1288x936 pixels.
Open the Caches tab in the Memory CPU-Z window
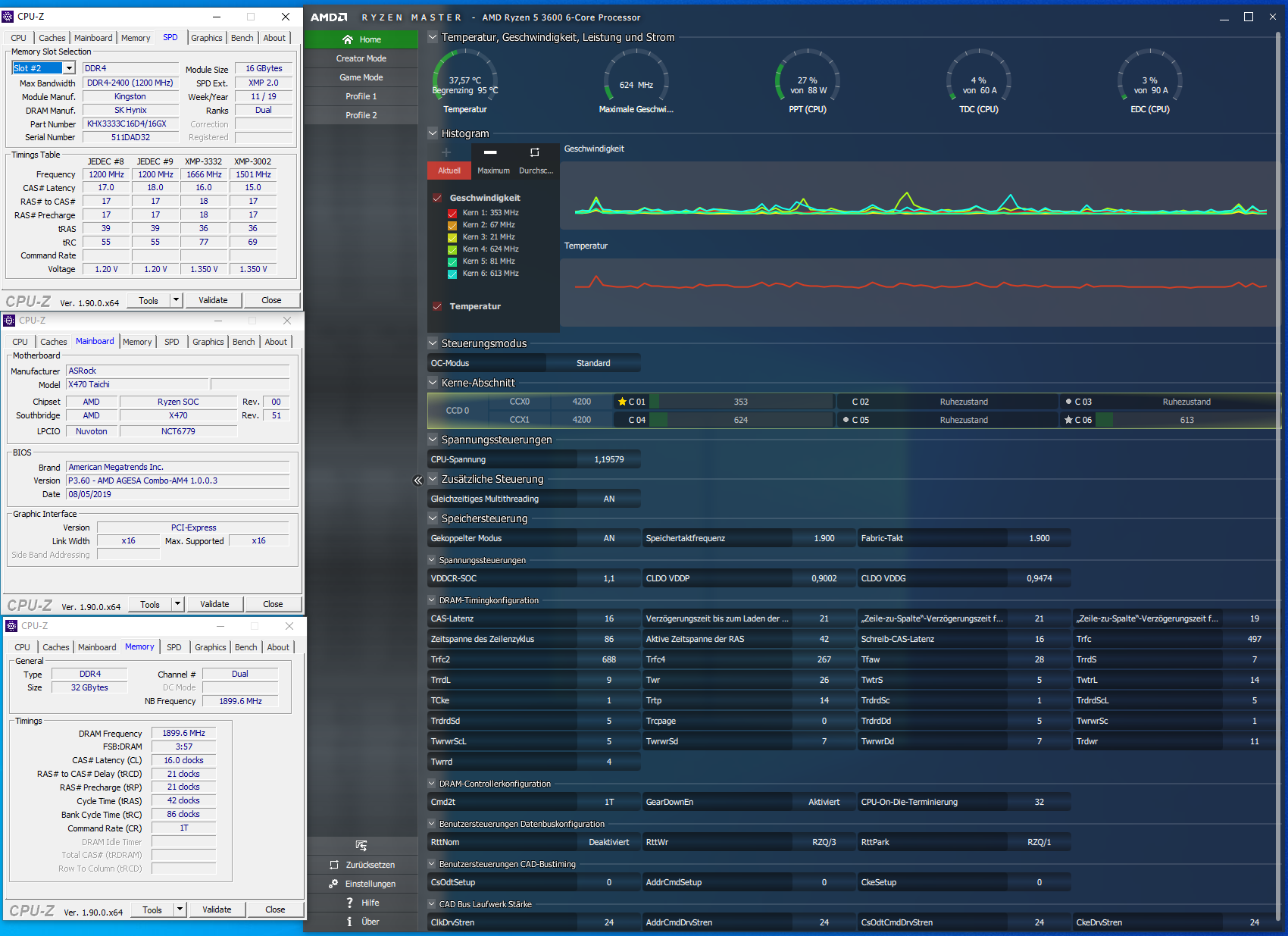(56, 647)
